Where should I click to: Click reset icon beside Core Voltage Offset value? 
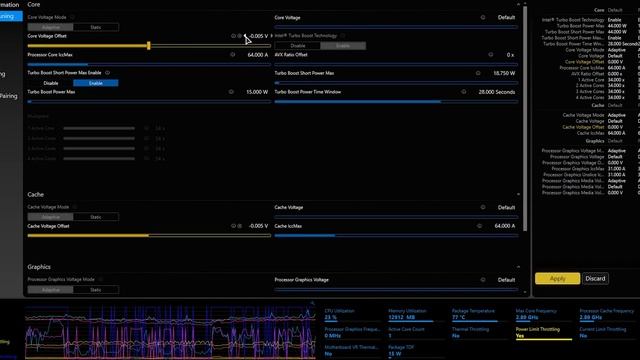(x=240, y=36)
